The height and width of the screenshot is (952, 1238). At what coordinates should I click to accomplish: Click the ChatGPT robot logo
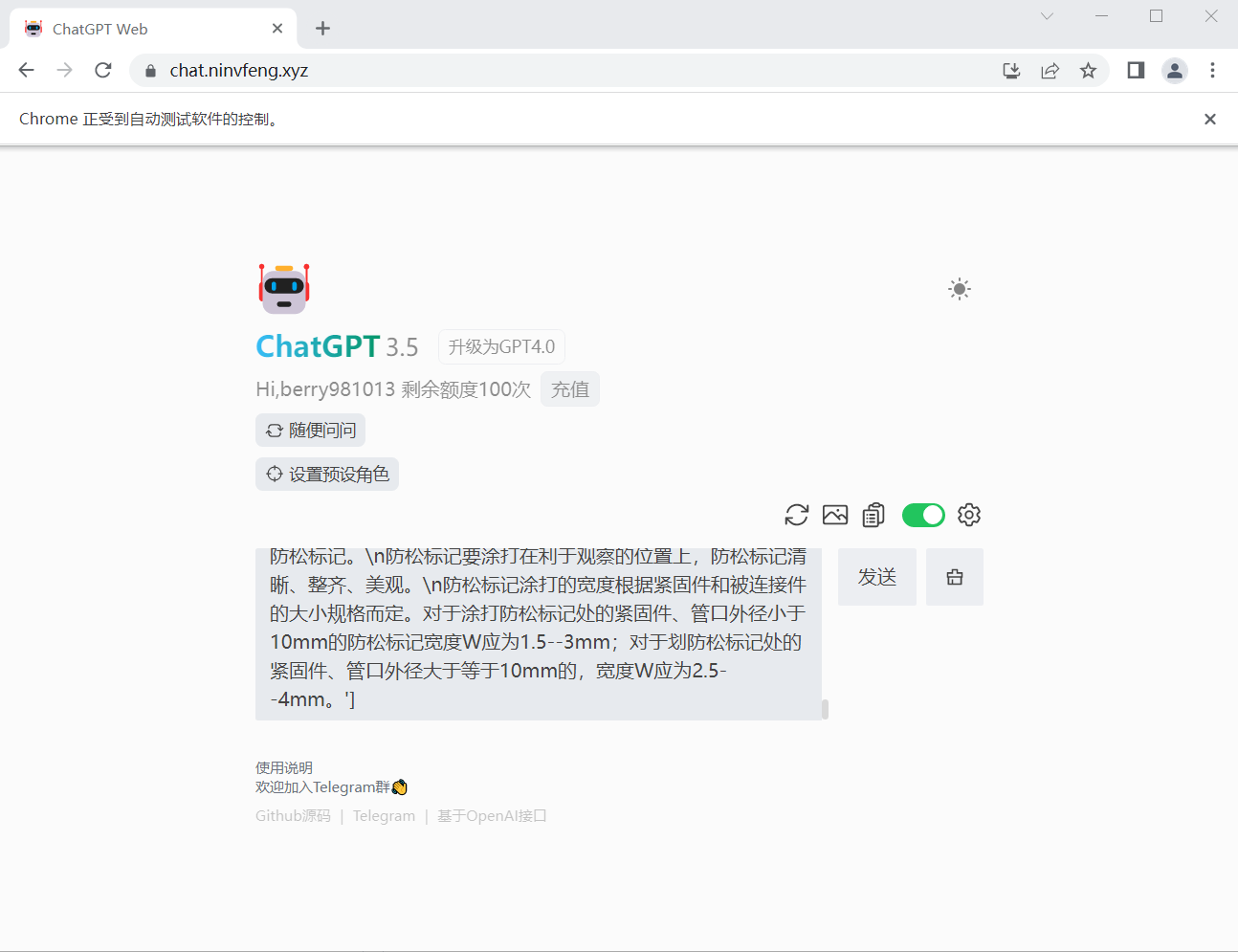point(282,288)
